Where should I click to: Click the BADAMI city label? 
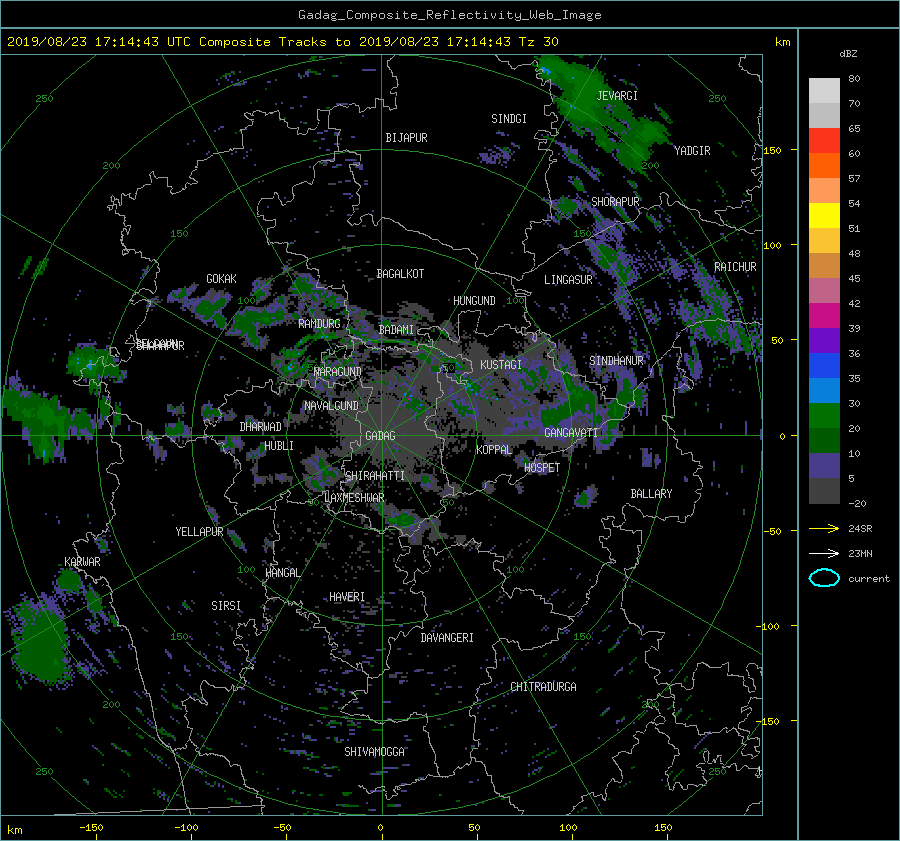click(396, 330)
